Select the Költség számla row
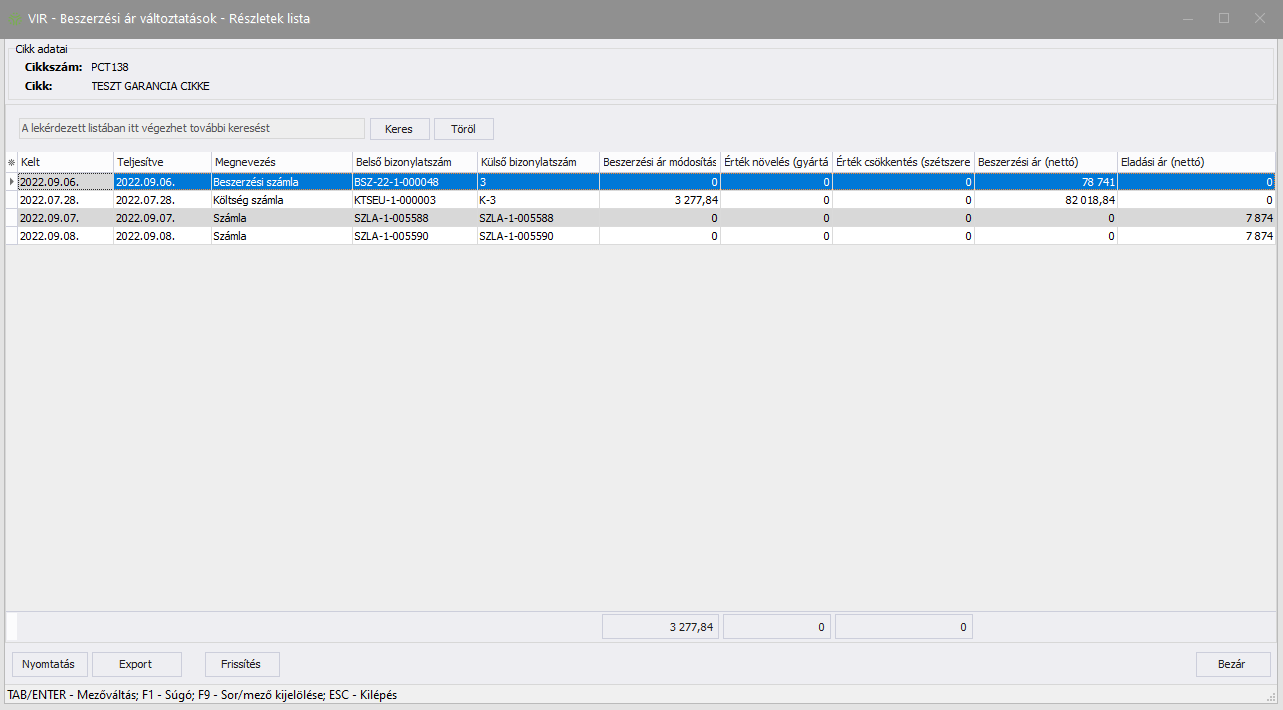Viewport: 1283px width, 710px height. 280,200
